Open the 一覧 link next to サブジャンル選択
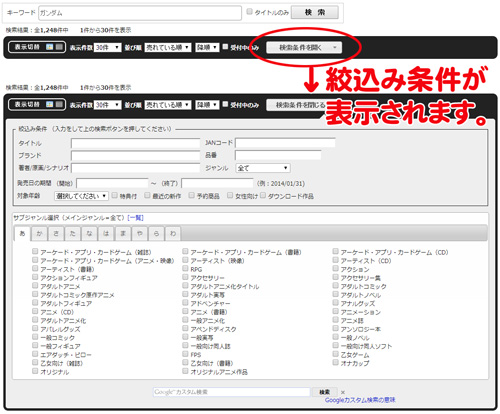This screenshot has width=500, height=414. [x=135, y=218]
